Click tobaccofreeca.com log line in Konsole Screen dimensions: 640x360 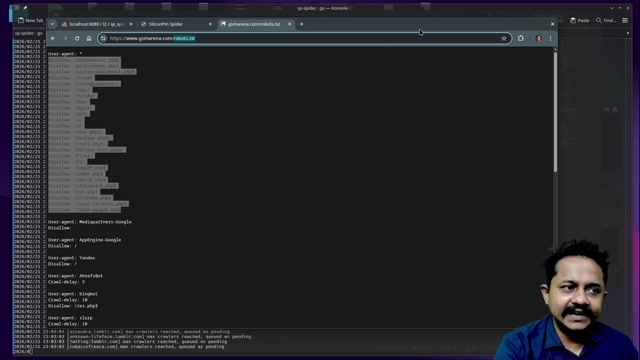[x=119, y=347]
